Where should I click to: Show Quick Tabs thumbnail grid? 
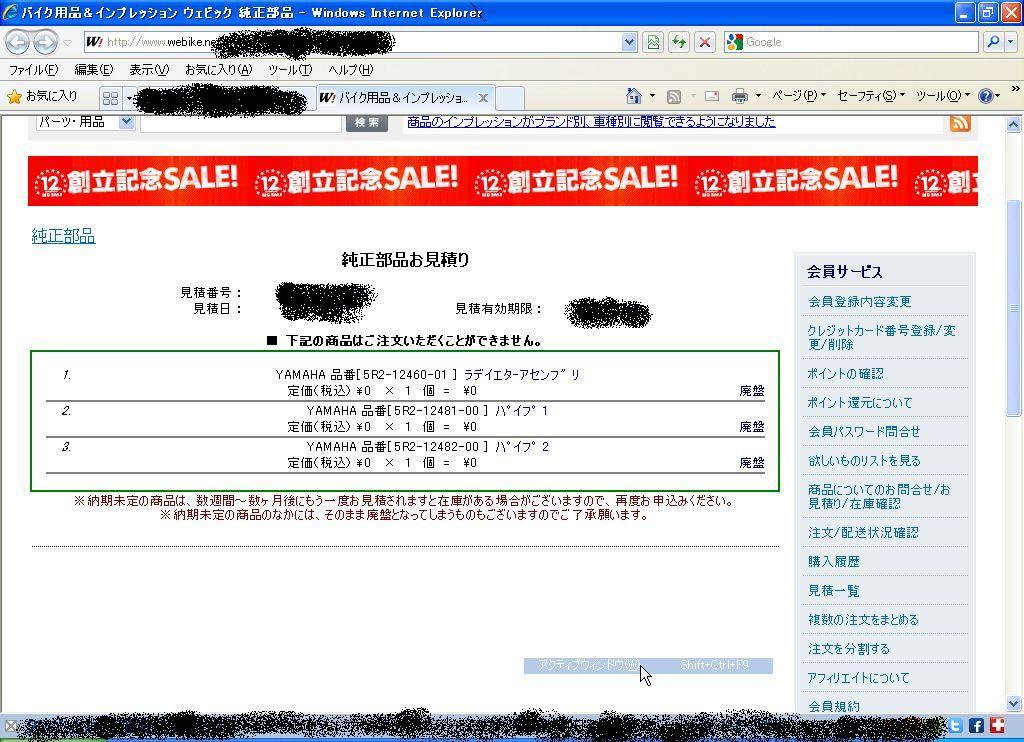point(110,98)
